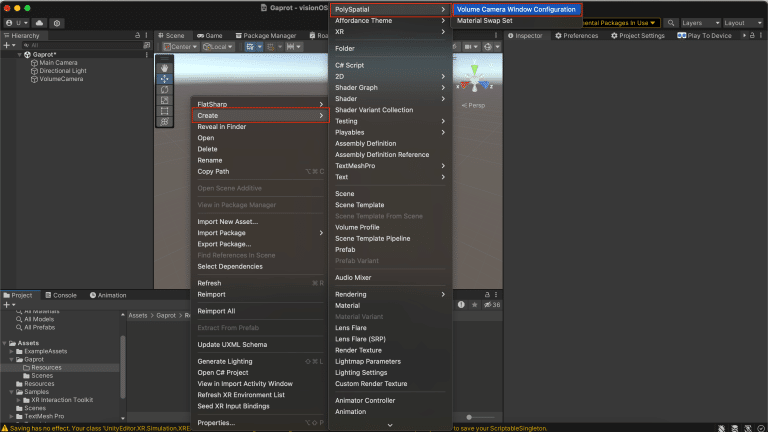Select the Rotate tool

165,90
